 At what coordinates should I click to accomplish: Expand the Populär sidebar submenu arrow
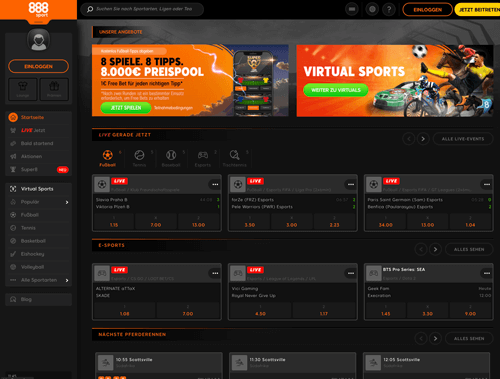tap(67, 202)
